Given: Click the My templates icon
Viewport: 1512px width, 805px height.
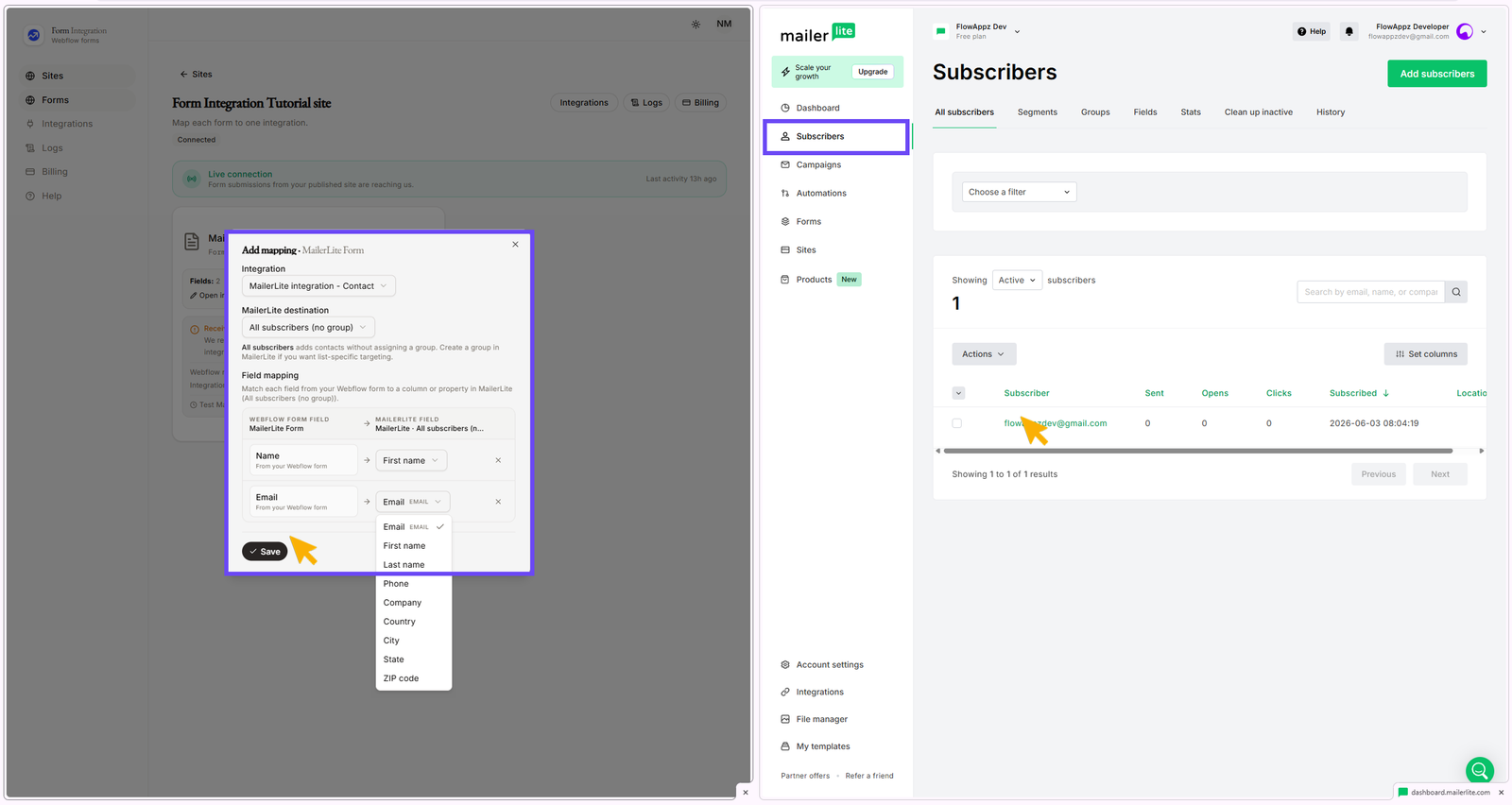Looking at the screenshot, I should click(784, 746).
